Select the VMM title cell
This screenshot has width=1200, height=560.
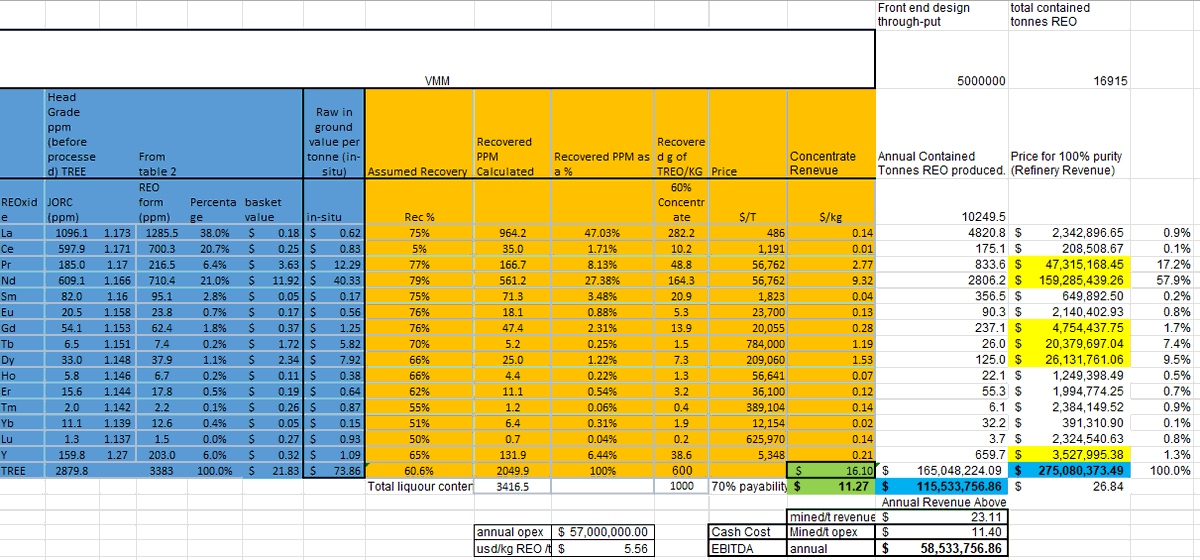pos(439,81)
